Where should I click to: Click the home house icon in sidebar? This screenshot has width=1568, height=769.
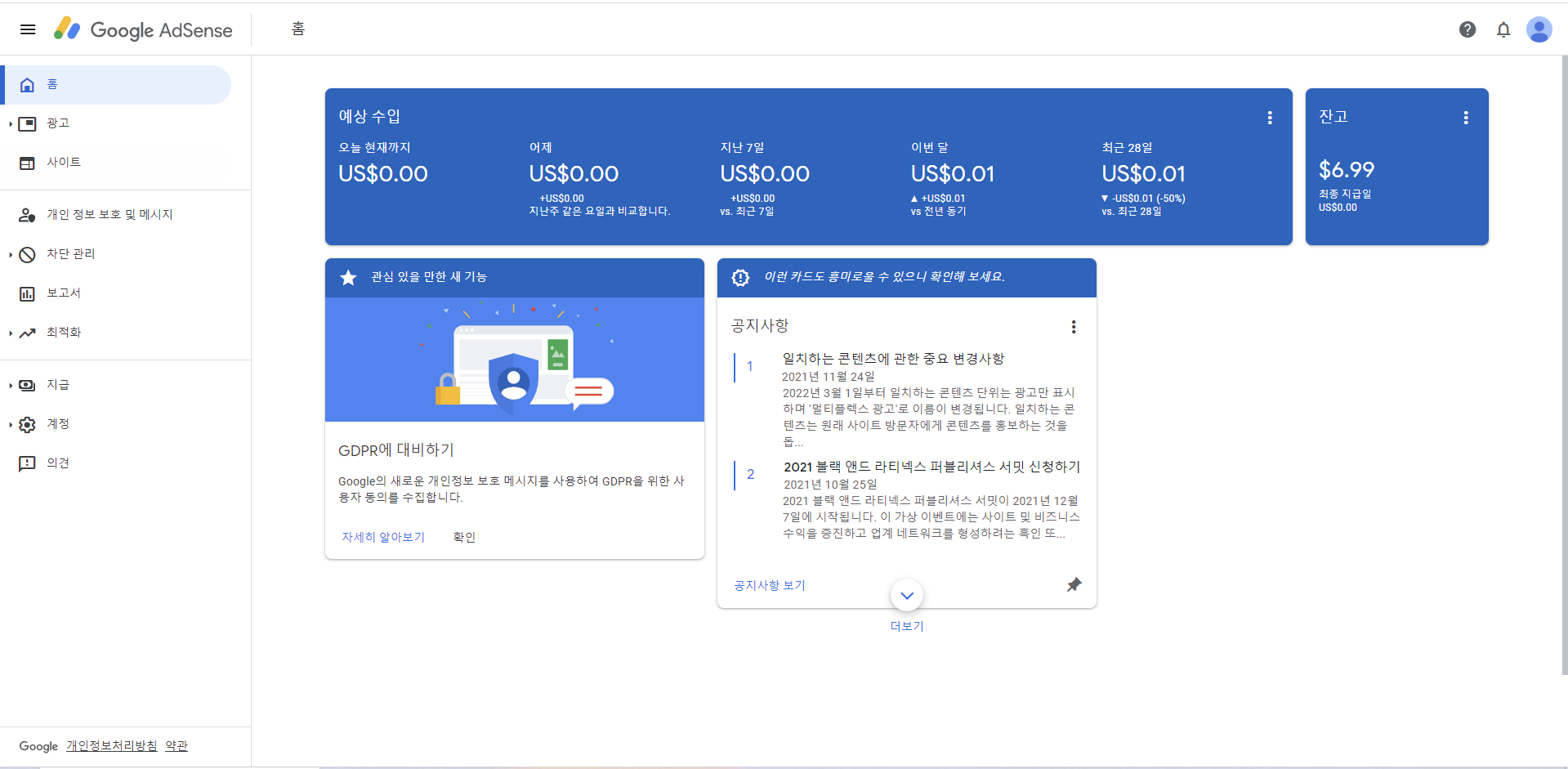point(27,85)
